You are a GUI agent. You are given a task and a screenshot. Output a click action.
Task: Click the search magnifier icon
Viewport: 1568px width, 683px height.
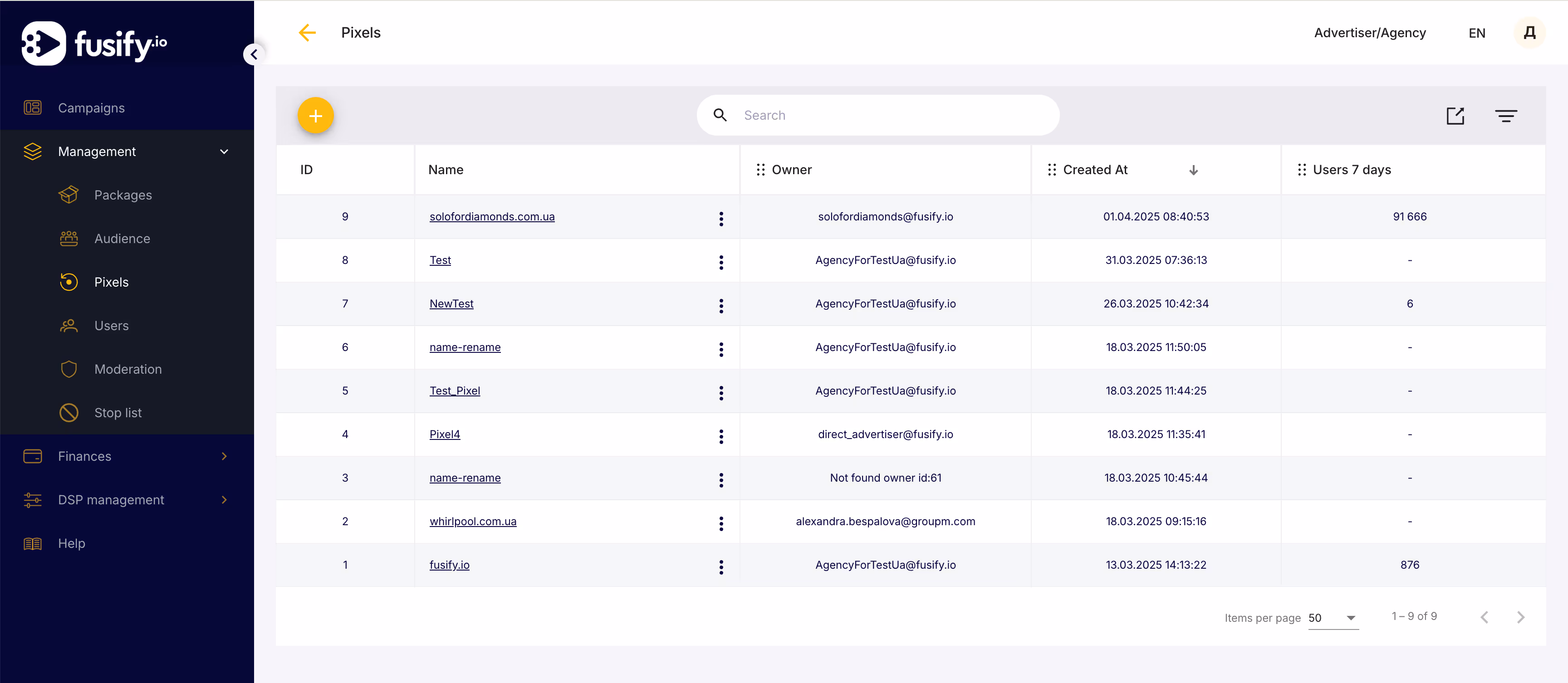(720, 115)
